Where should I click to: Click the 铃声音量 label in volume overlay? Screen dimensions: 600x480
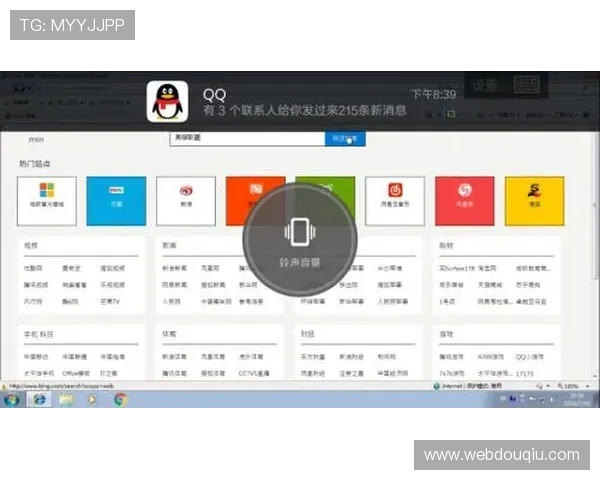[x=300, y=263]
